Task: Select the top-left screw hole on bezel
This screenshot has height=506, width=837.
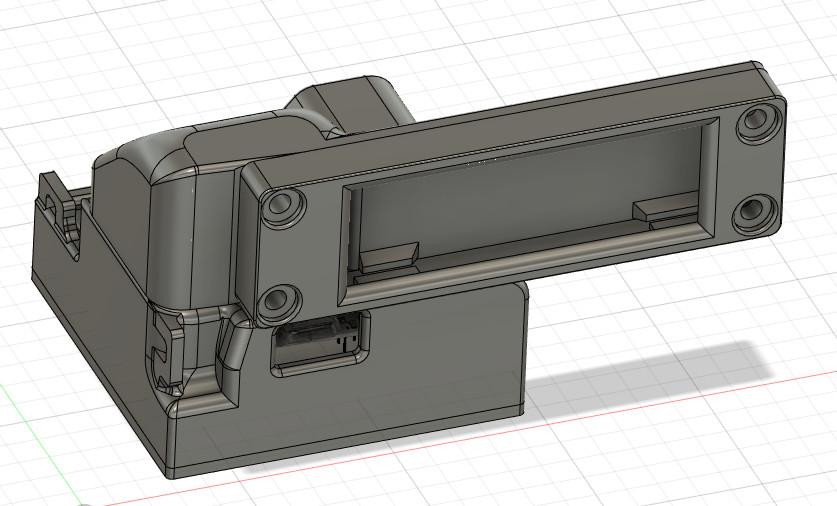Action: (x=284, y=207)
